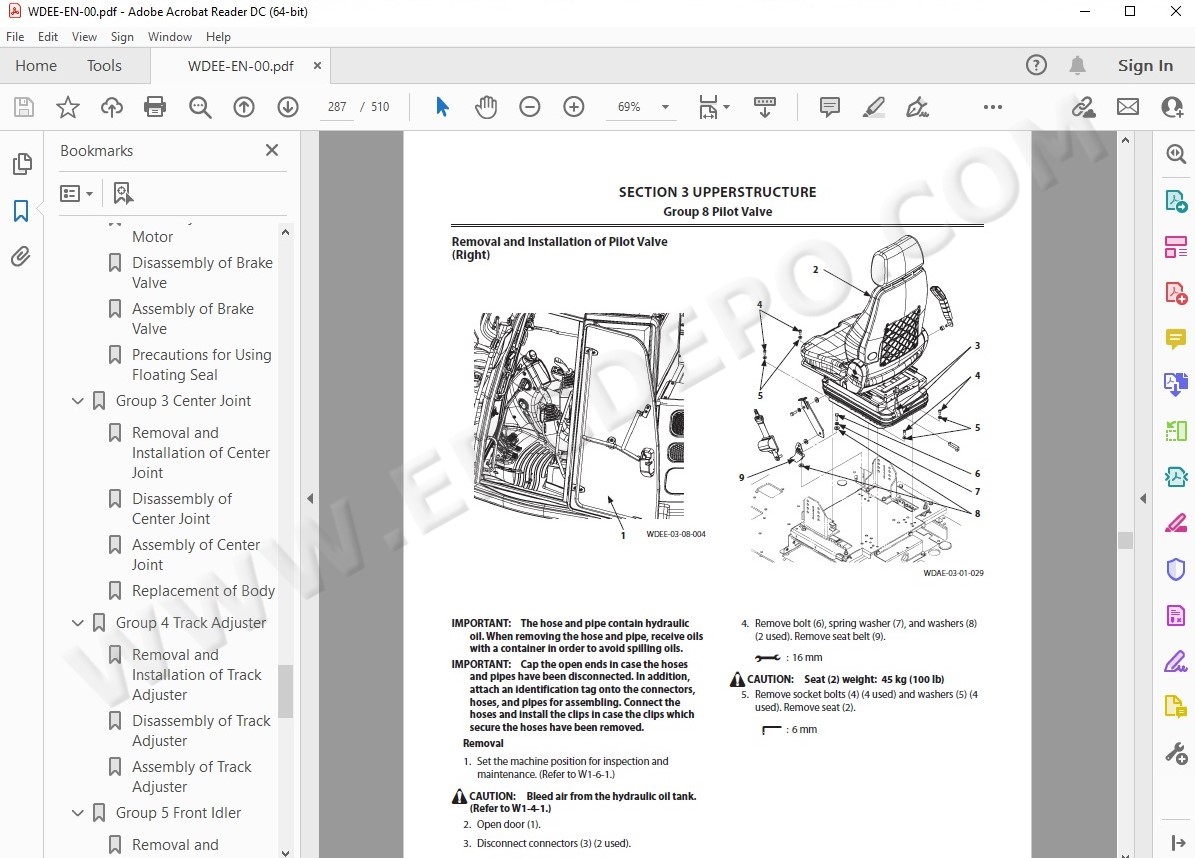Open bookmark Assembly of Brake Valve
Screen dimensions: 1195x858
click(193, 319)
